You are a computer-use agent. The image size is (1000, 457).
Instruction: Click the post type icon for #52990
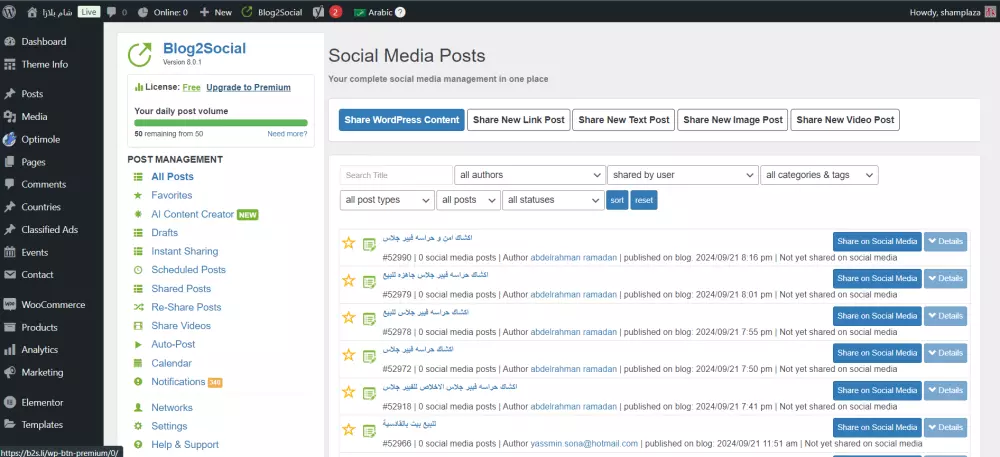tap(369, 244)
